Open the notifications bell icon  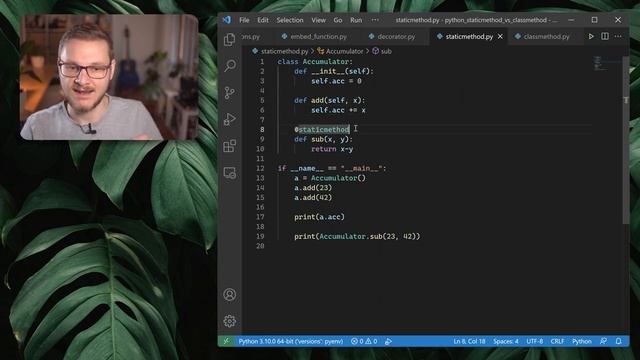[x=618, y=341]
